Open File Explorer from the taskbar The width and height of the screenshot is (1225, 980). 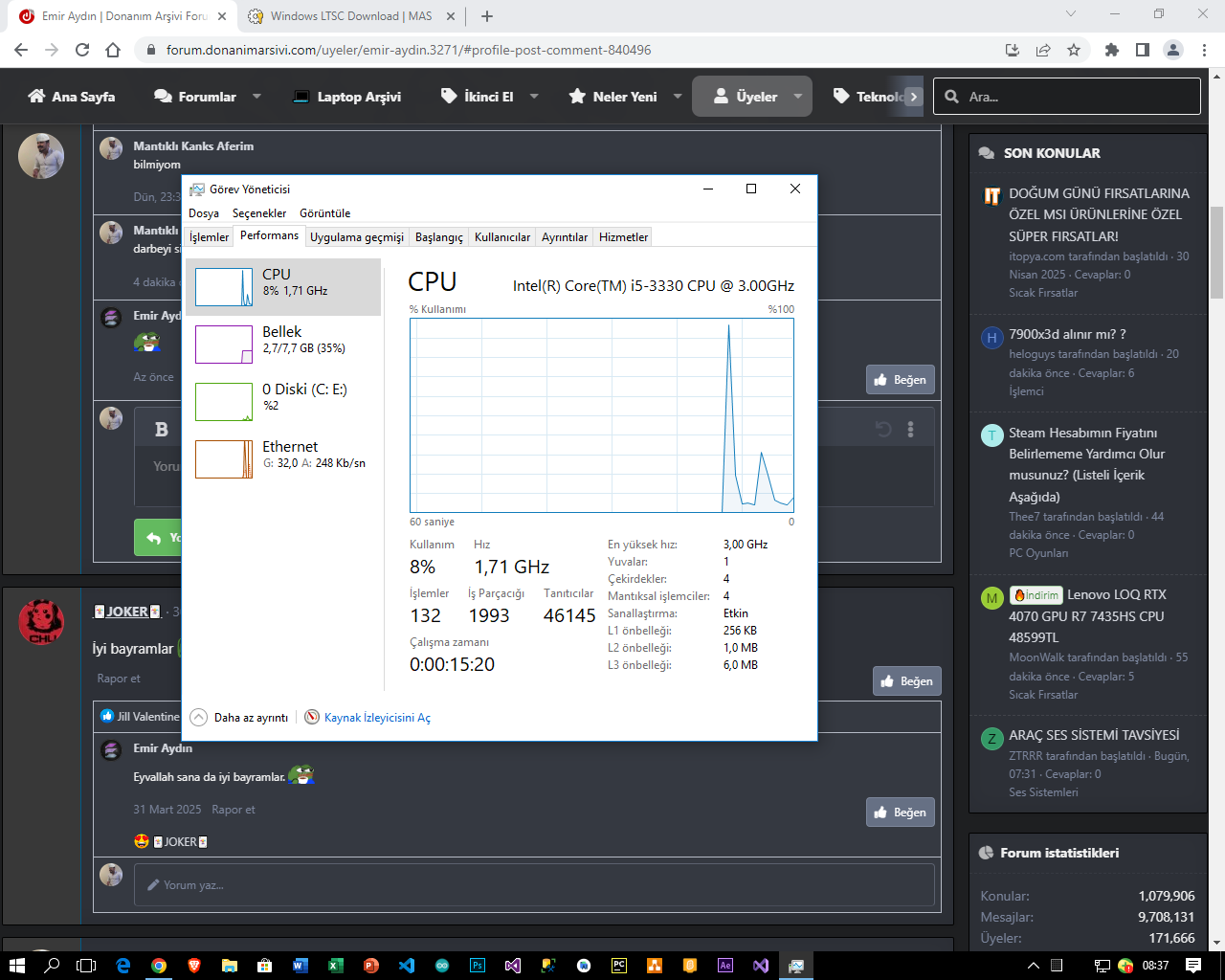tap(229, 966)
